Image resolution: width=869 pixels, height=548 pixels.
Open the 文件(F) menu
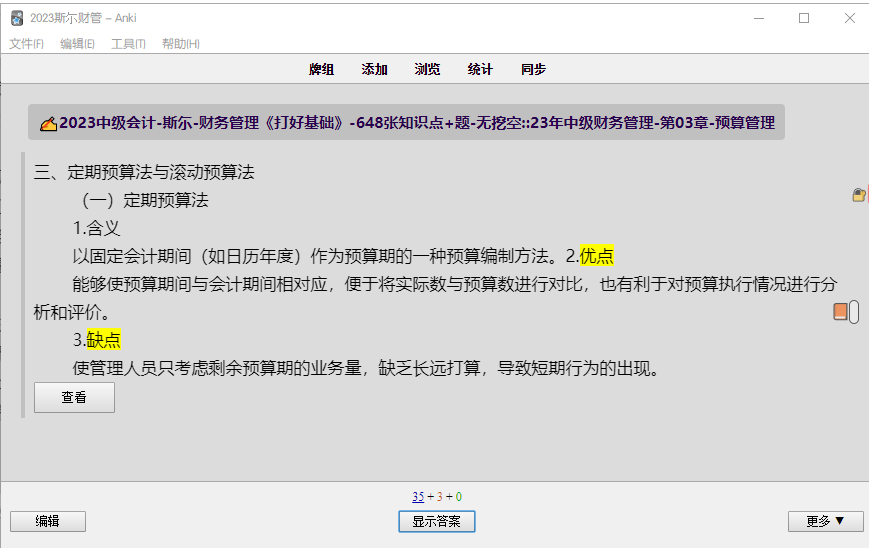coord(26,44)
